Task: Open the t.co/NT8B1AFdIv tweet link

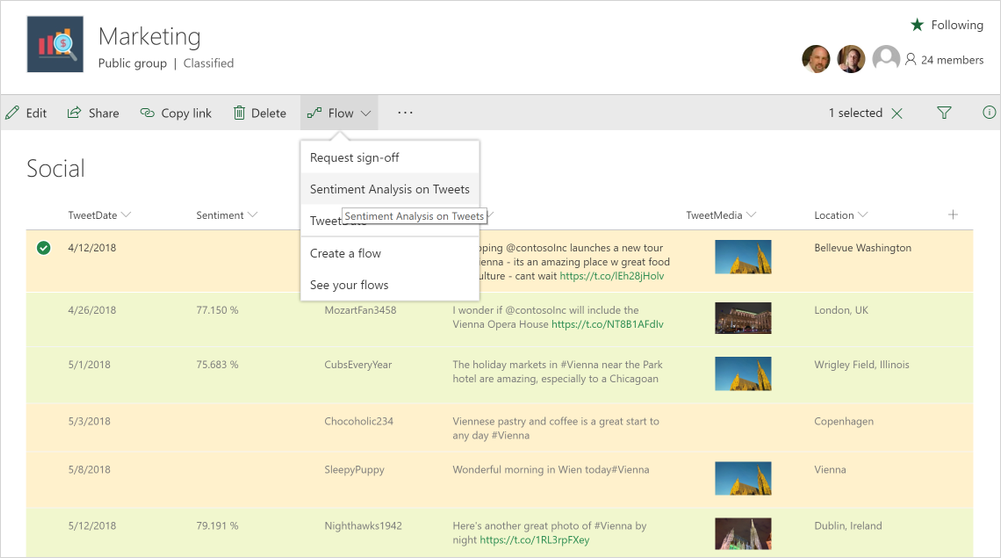Action: (x=607, y=324)
